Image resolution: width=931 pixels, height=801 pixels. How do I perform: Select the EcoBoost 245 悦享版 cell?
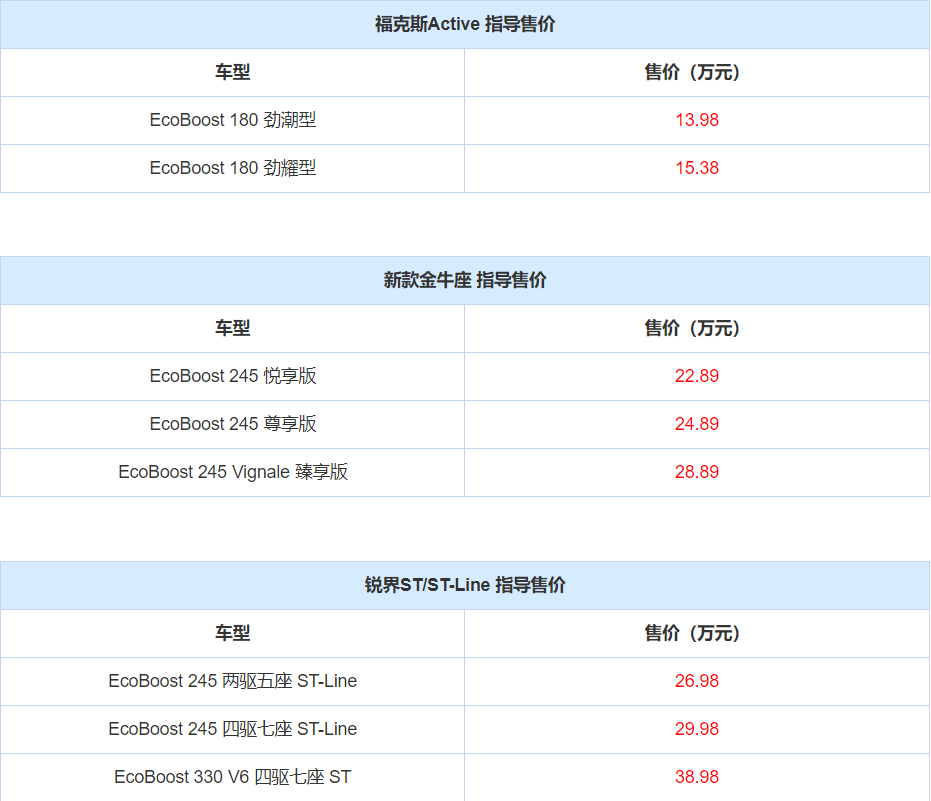[x=233, y=376]
